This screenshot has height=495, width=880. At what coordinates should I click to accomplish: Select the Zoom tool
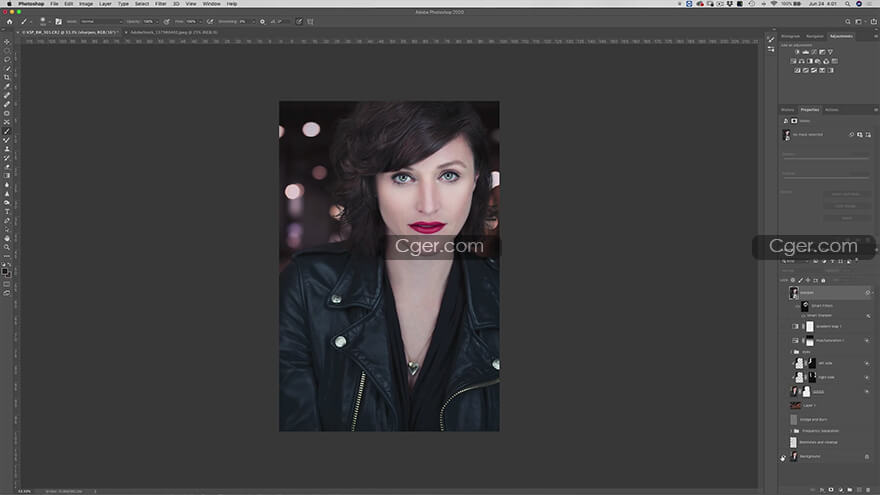tap(7, 246)
